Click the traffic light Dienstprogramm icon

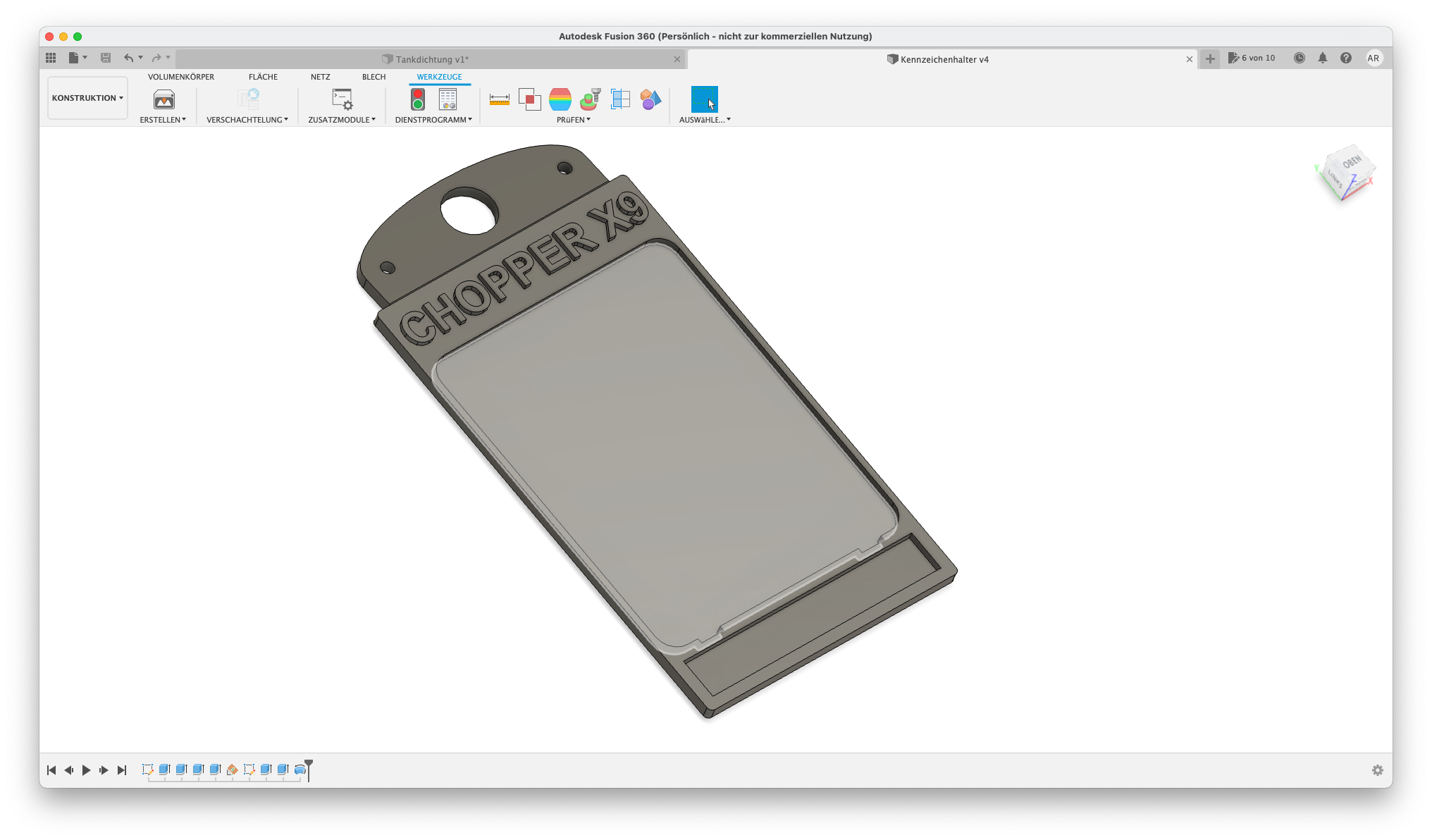tap(418, 99)
